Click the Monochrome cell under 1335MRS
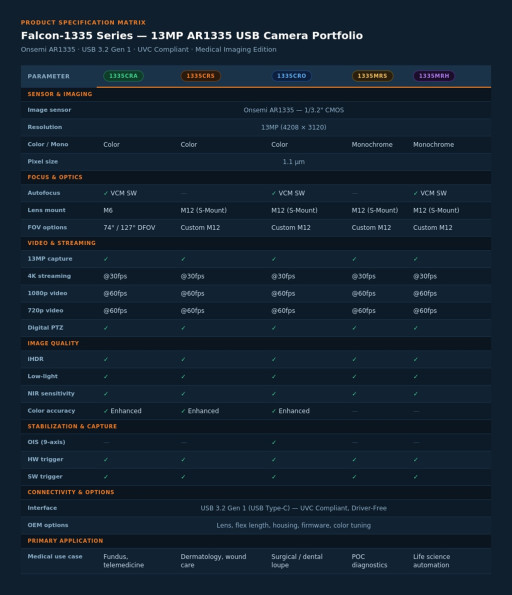The width and height of the screenshot is (512, 595). point(372,145)
